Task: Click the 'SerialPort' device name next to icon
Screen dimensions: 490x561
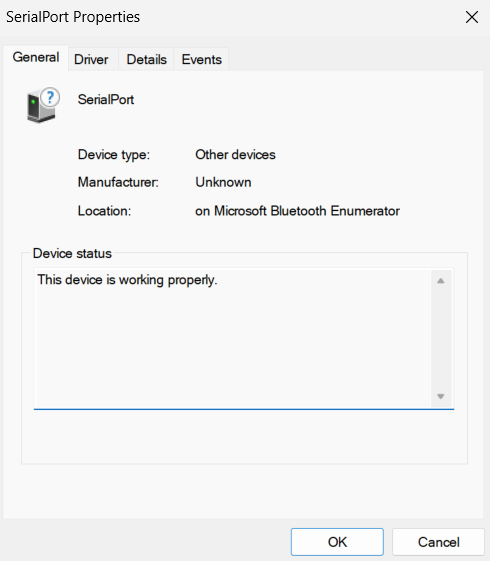Action: [x=106, y=99]
